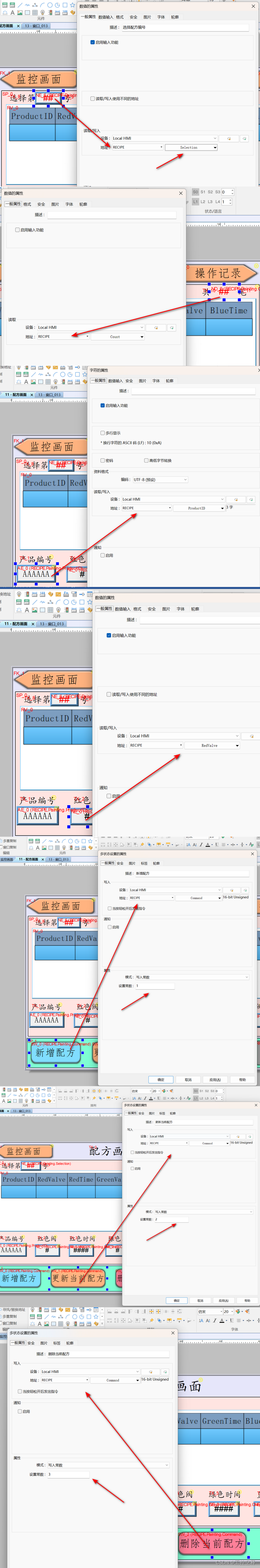This screenshot has width=260, height=1568.
Task: Click 确定 in the 新增配方 dialog
Action: tap(161, 1079)
